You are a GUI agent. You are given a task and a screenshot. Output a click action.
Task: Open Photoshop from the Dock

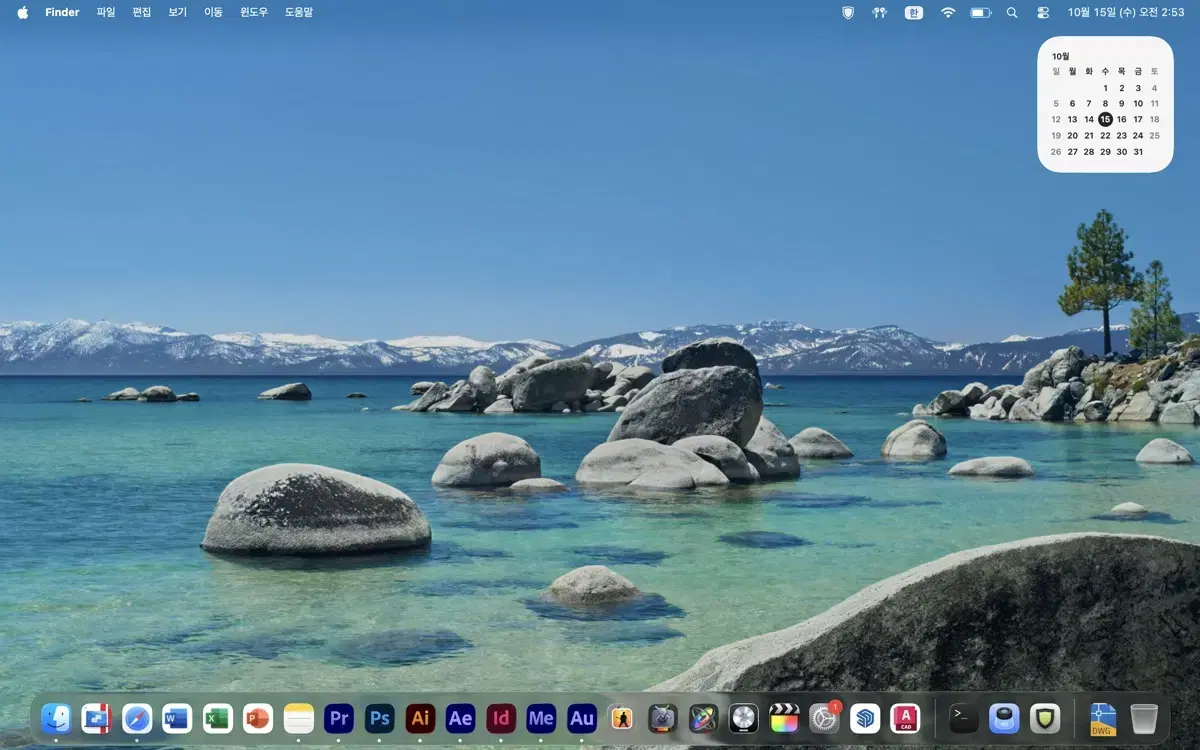click(379, 718)
